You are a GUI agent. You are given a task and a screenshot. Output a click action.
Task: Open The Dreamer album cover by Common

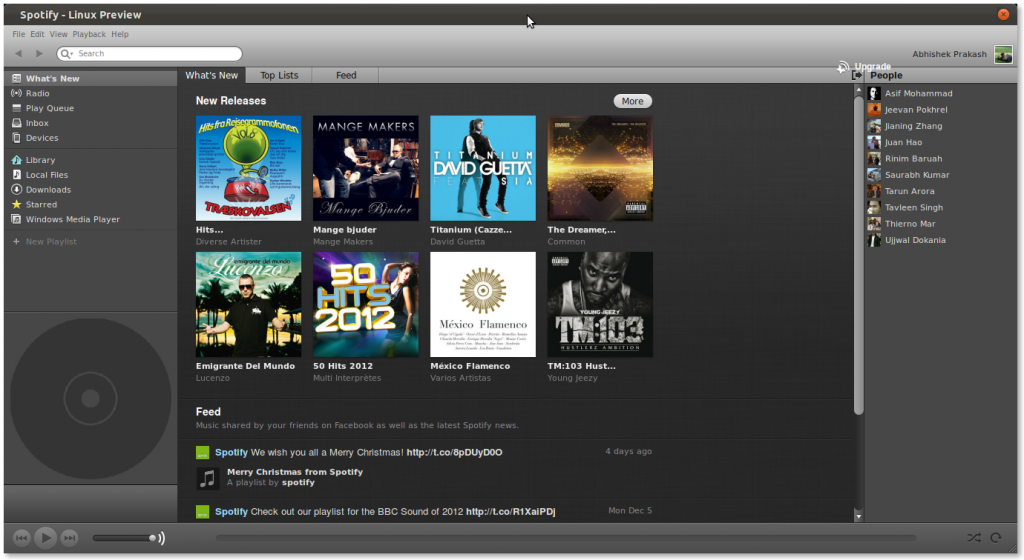pyautogui.click(x=600, y=168)
